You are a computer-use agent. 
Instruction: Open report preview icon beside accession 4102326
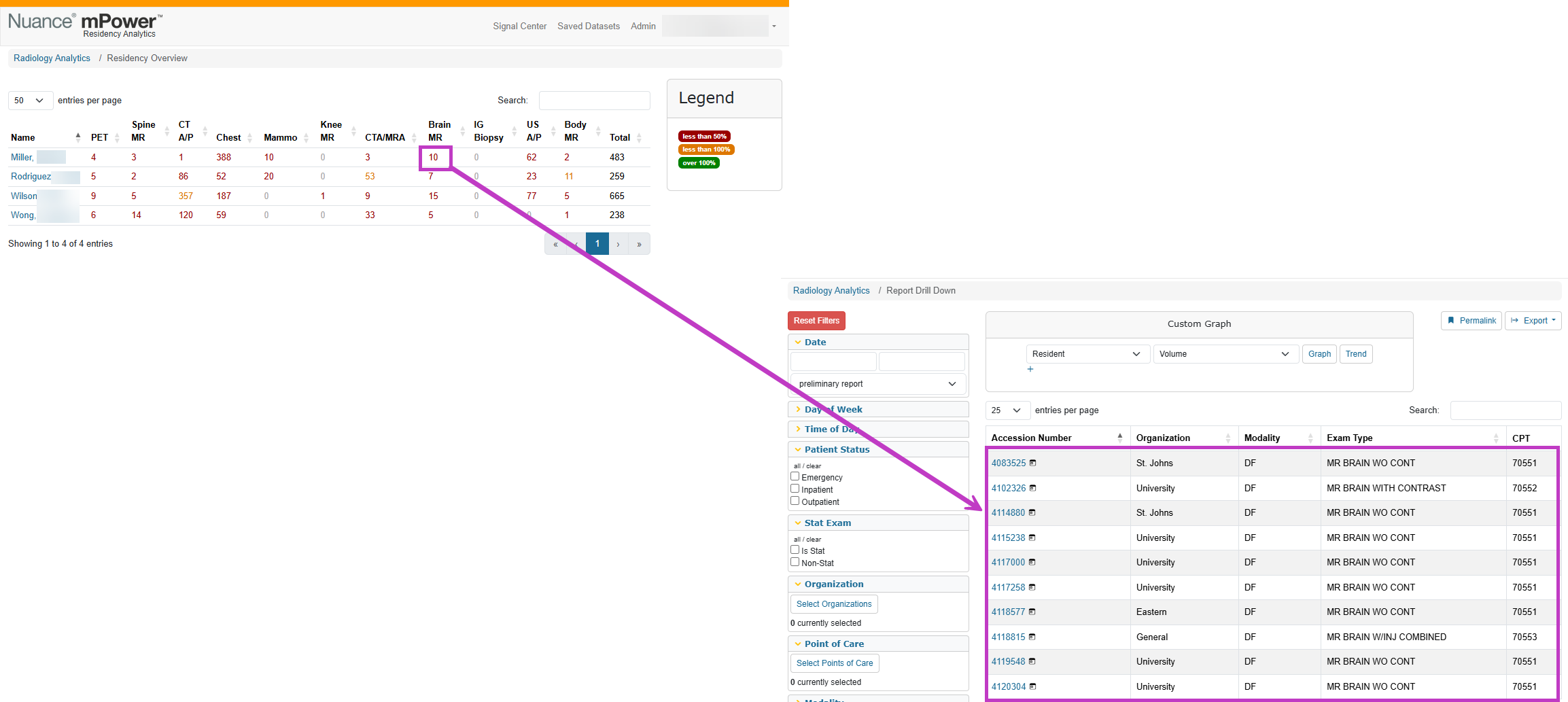coord(1032,488)
